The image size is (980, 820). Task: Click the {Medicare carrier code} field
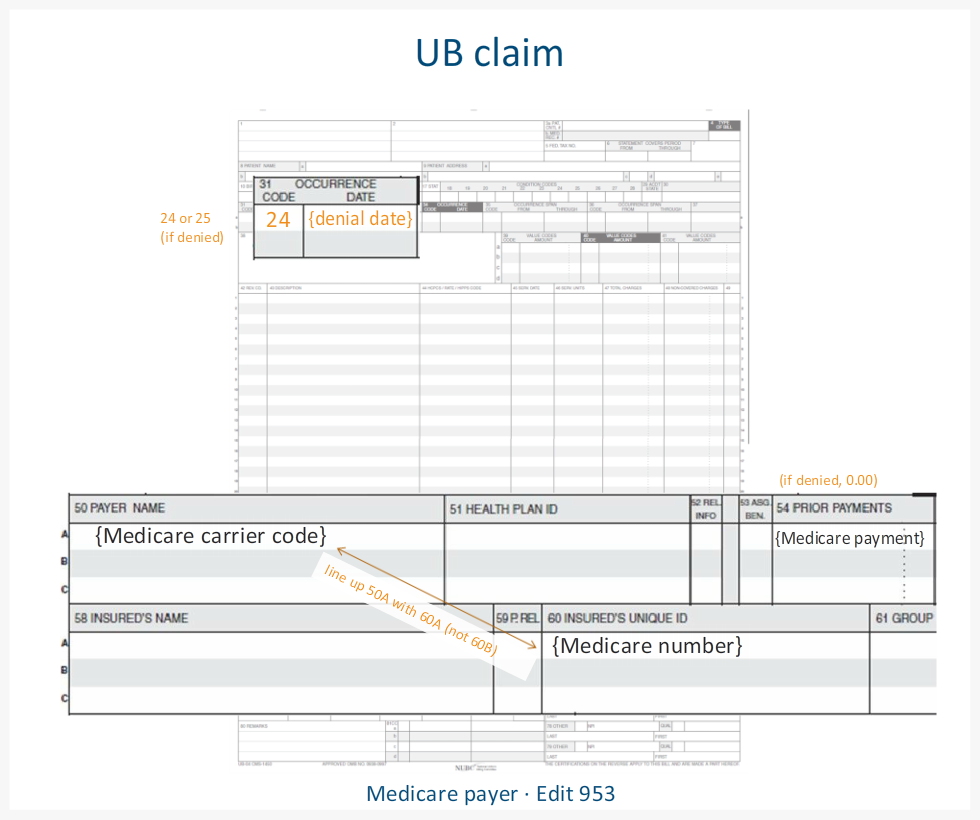coord(211,536)
